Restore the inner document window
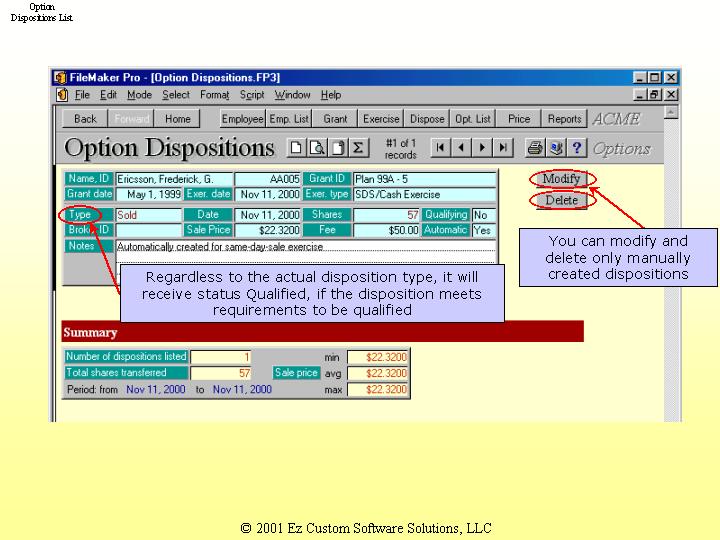The image size is (720, 540). click(654, 95)
